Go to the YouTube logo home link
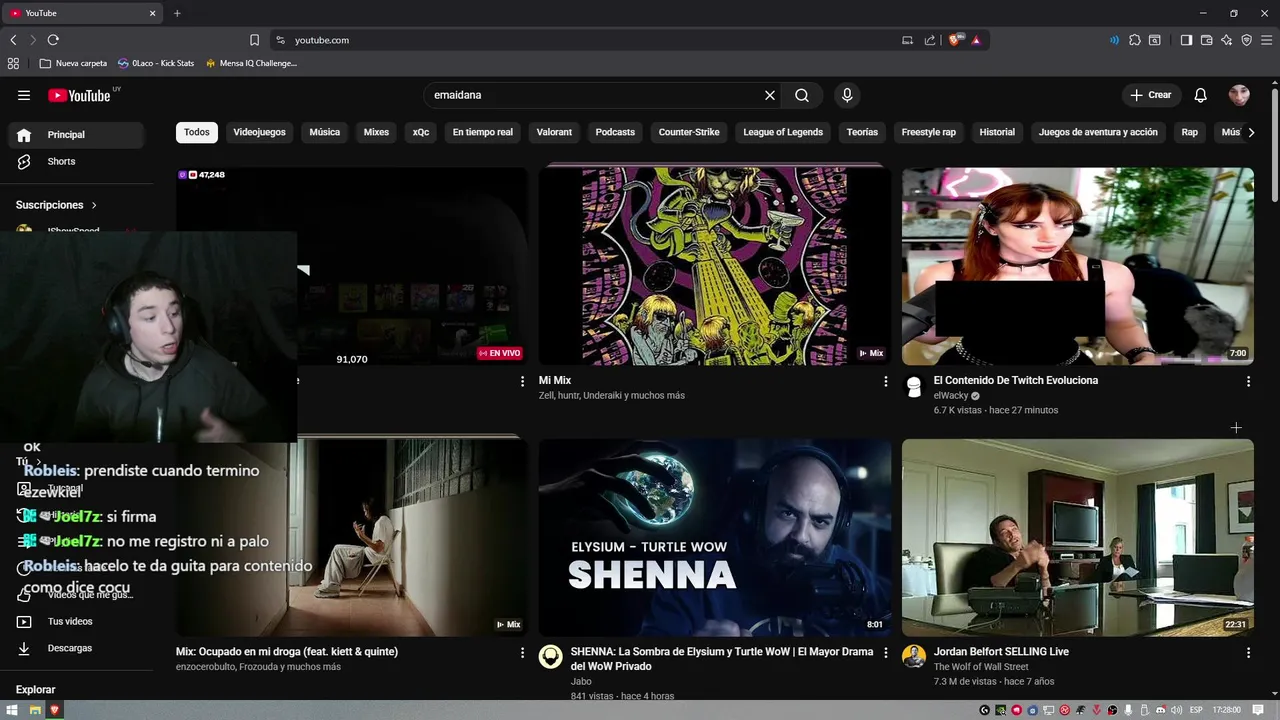 tap(79, 95)
